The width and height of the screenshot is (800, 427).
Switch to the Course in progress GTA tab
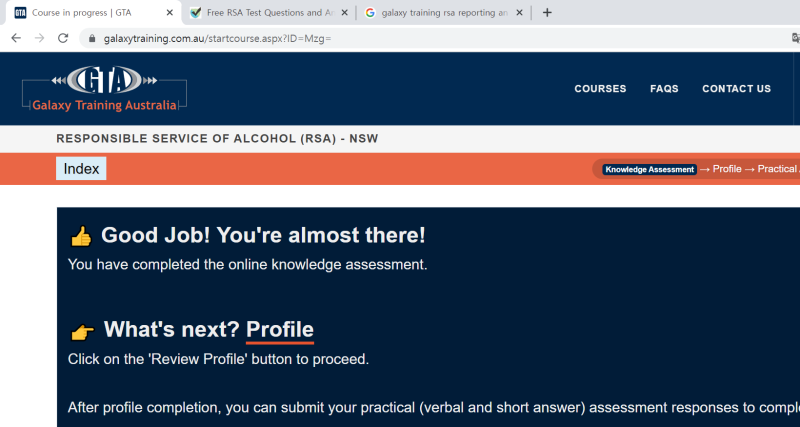(x=93, y=13)
